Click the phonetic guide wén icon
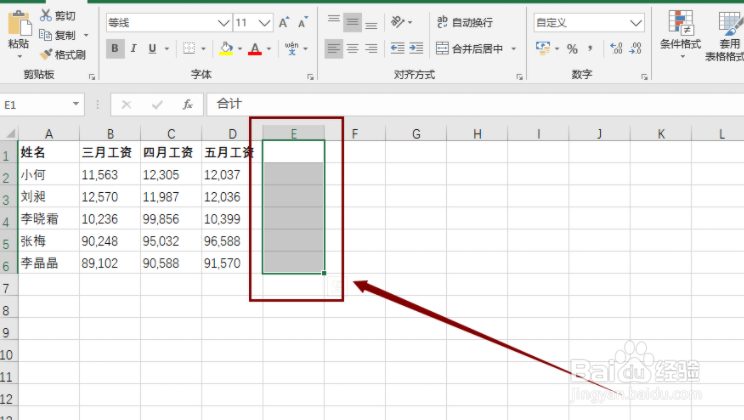 pos(291,48)
